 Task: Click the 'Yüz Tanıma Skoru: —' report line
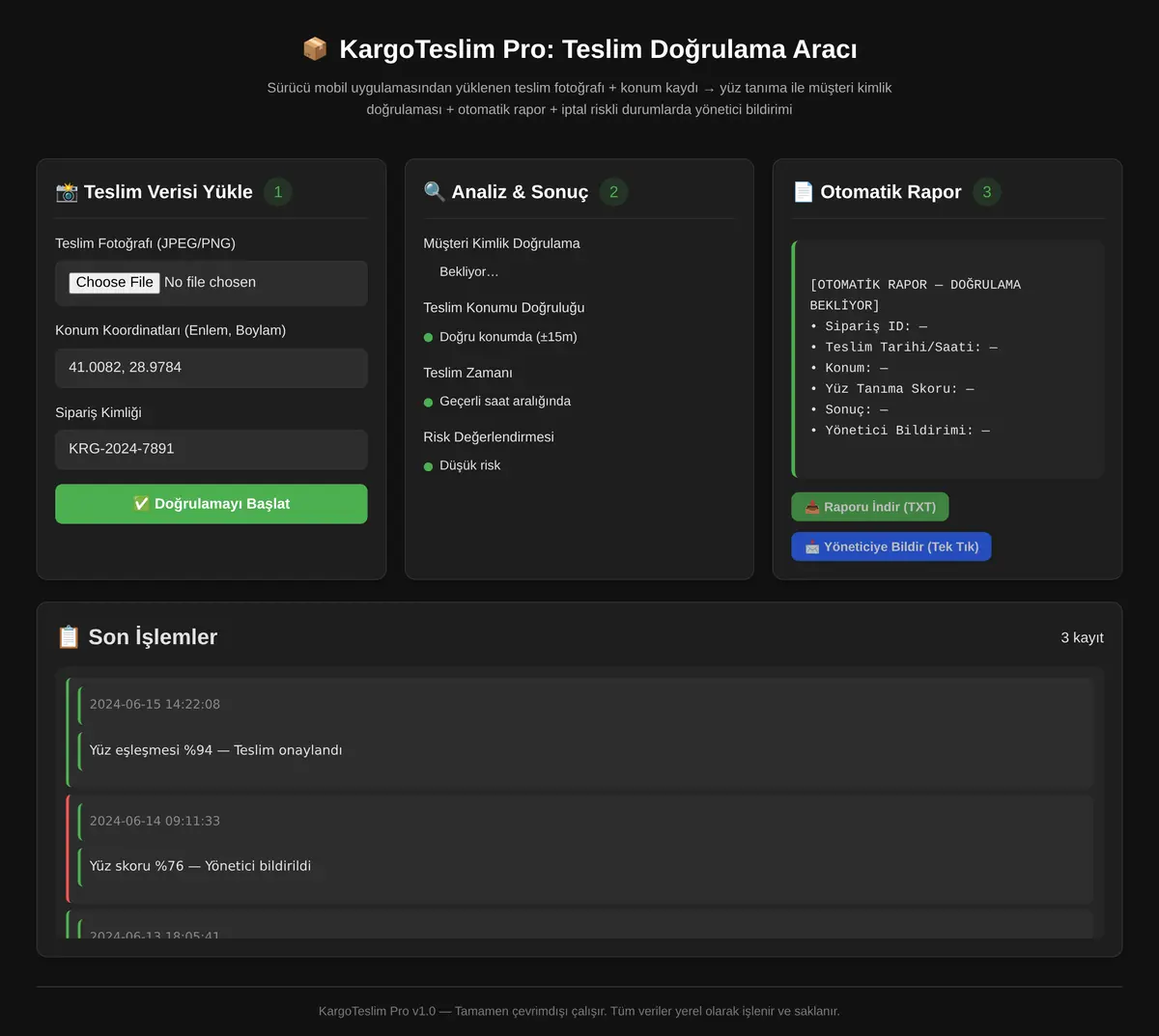[892, 389]
